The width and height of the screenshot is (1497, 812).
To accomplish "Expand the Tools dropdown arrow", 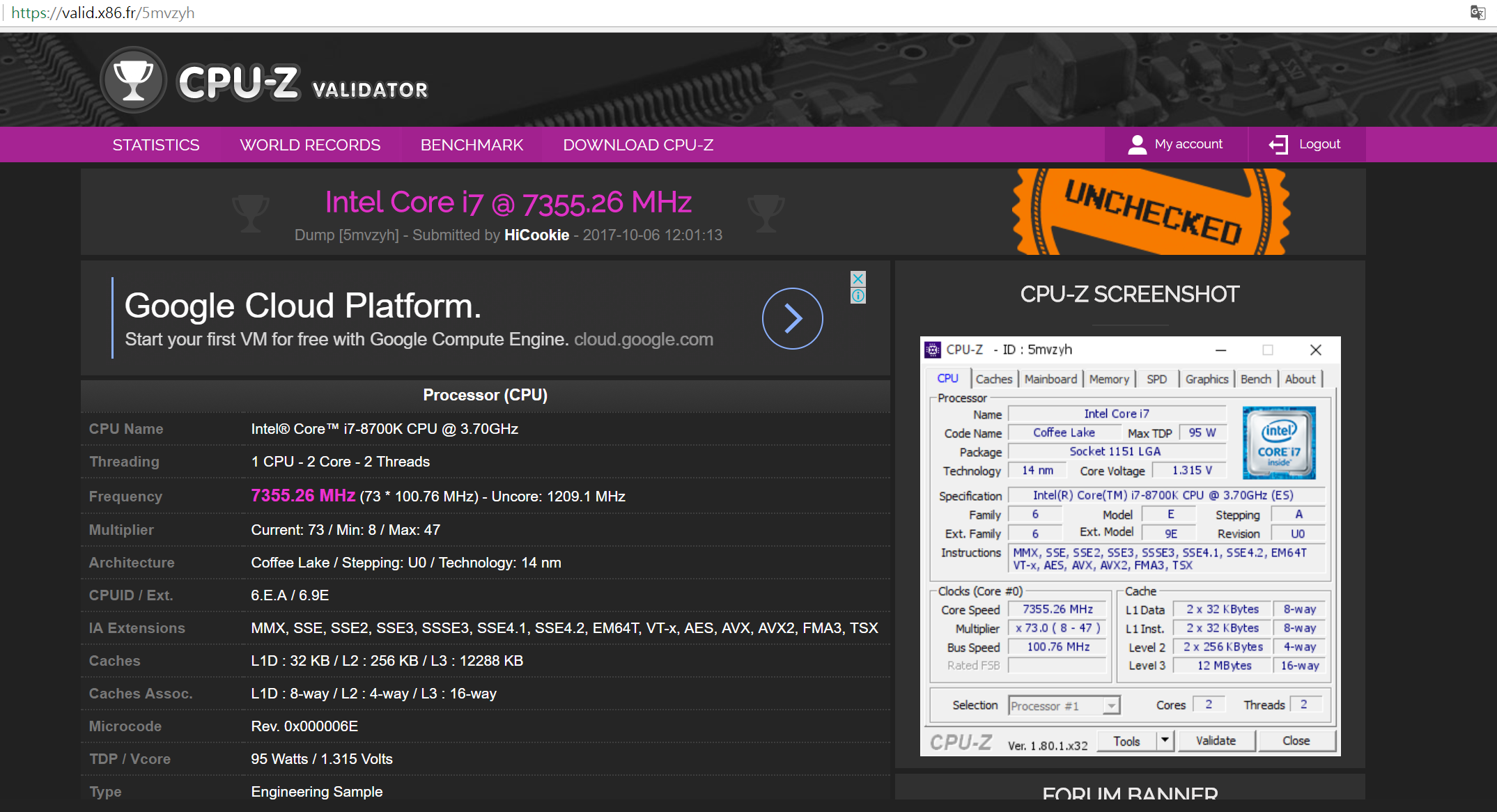I will (x=1165, y=740).
